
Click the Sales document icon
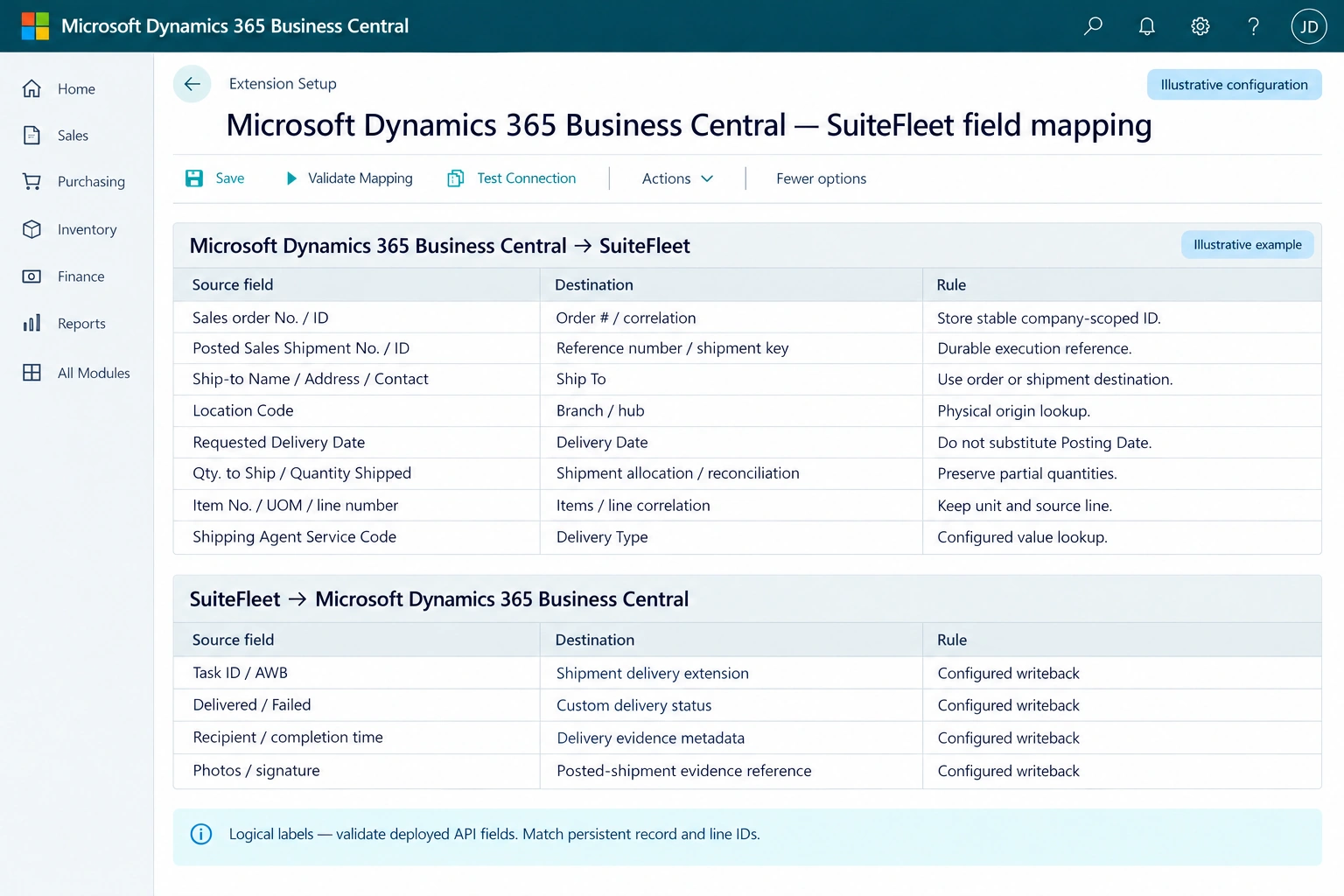point(31,135)
